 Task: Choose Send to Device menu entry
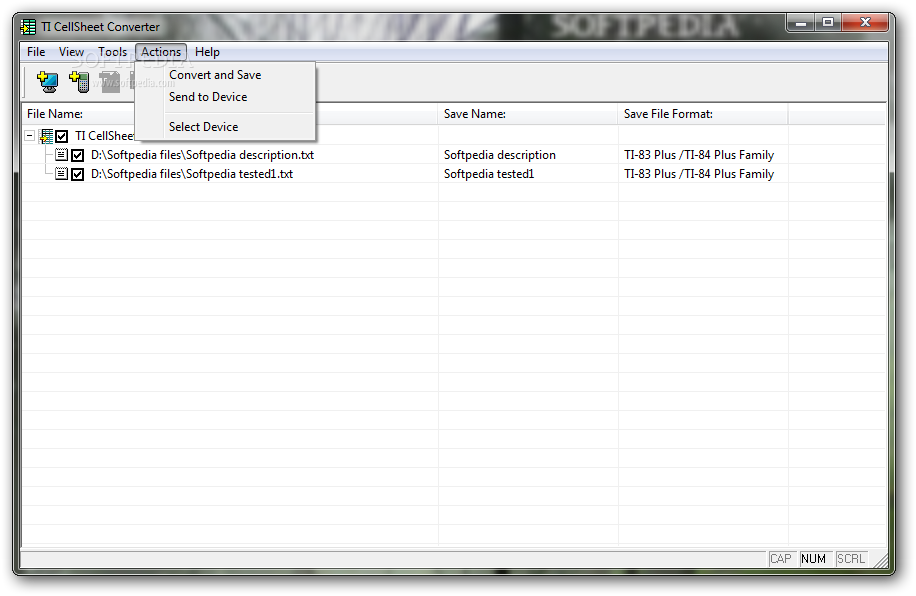[208, 97]
